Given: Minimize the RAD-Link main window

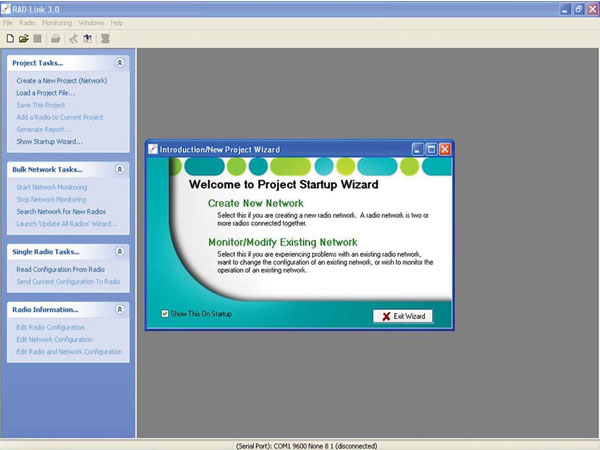Looking at the screenshot, I should point(565,9).
